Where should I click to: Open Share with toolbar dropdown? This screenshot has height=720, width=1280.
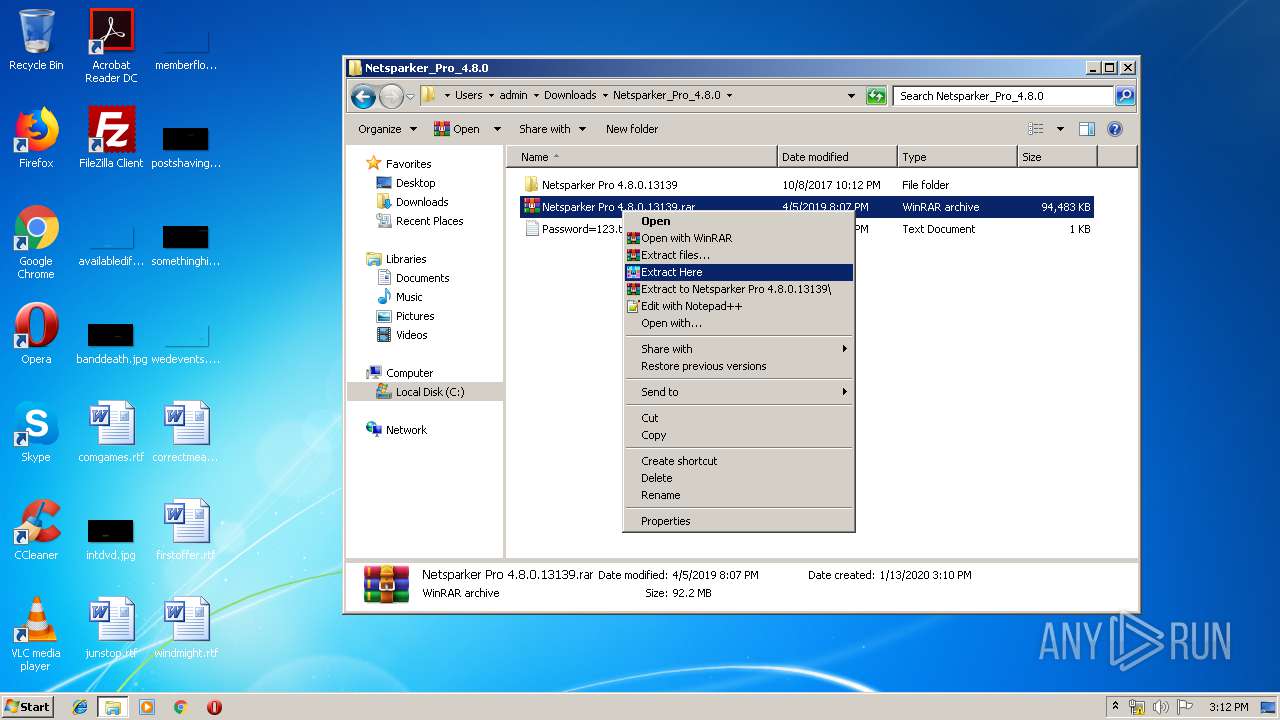point(552,129)
